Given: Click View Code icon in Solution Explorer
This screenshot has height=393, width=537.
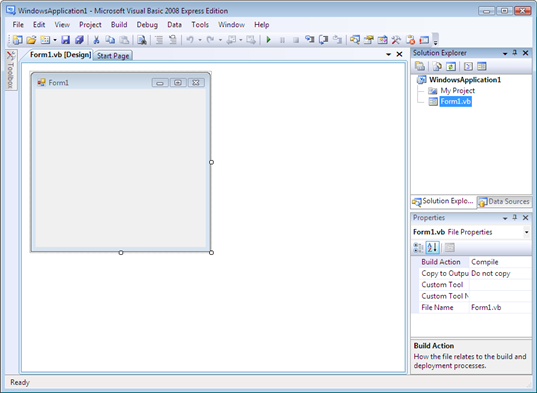Looking at the screenshot, I should click(468, 66).
